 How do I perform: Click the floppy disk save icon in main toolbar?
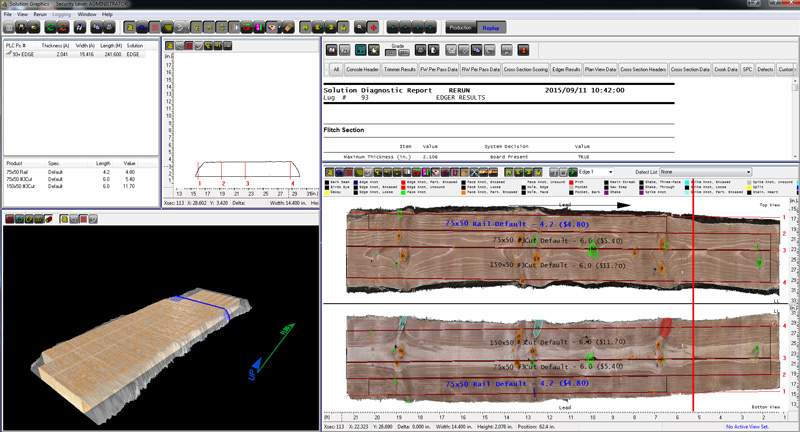(x=21, y=28)
